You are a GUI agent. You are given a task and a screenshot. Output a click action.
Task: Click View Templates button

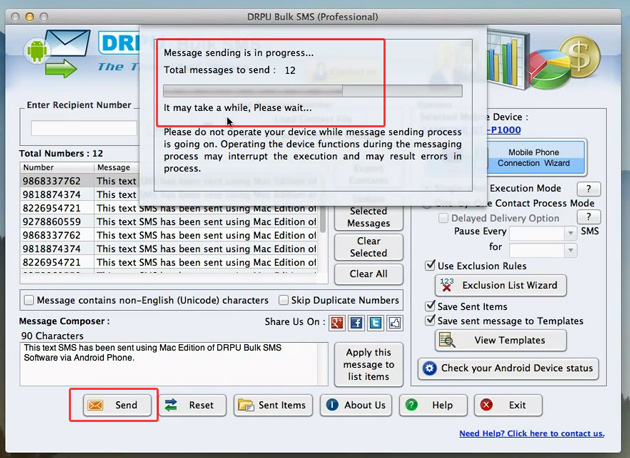click(x=501, y=340)
